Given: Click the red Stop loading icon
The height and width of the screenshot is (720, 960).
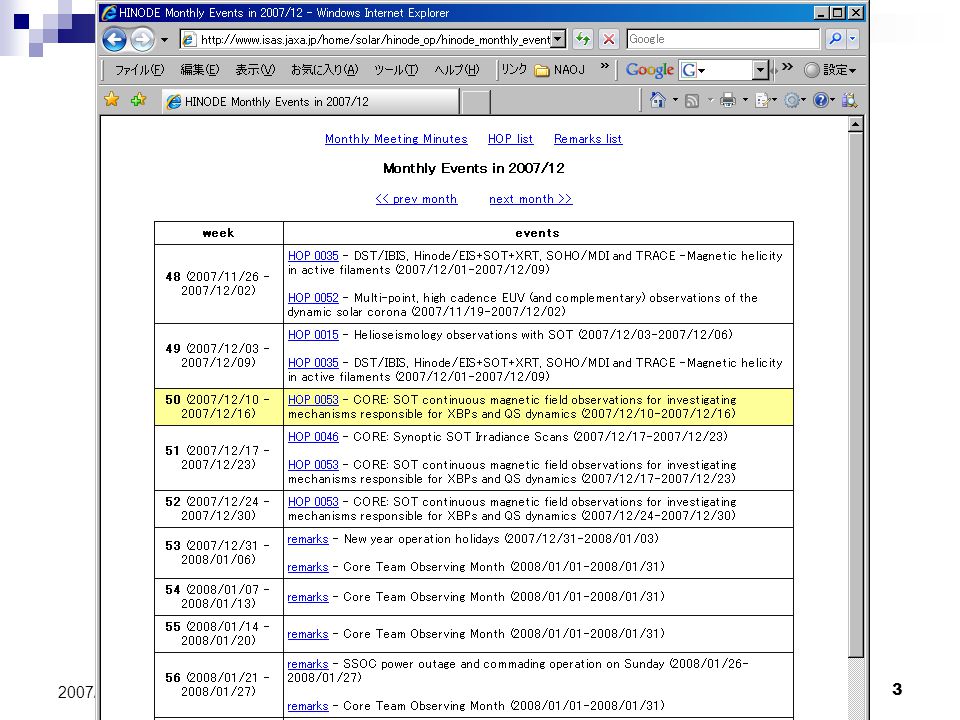Looking at the screenshot, I should [x=609, y=39].
